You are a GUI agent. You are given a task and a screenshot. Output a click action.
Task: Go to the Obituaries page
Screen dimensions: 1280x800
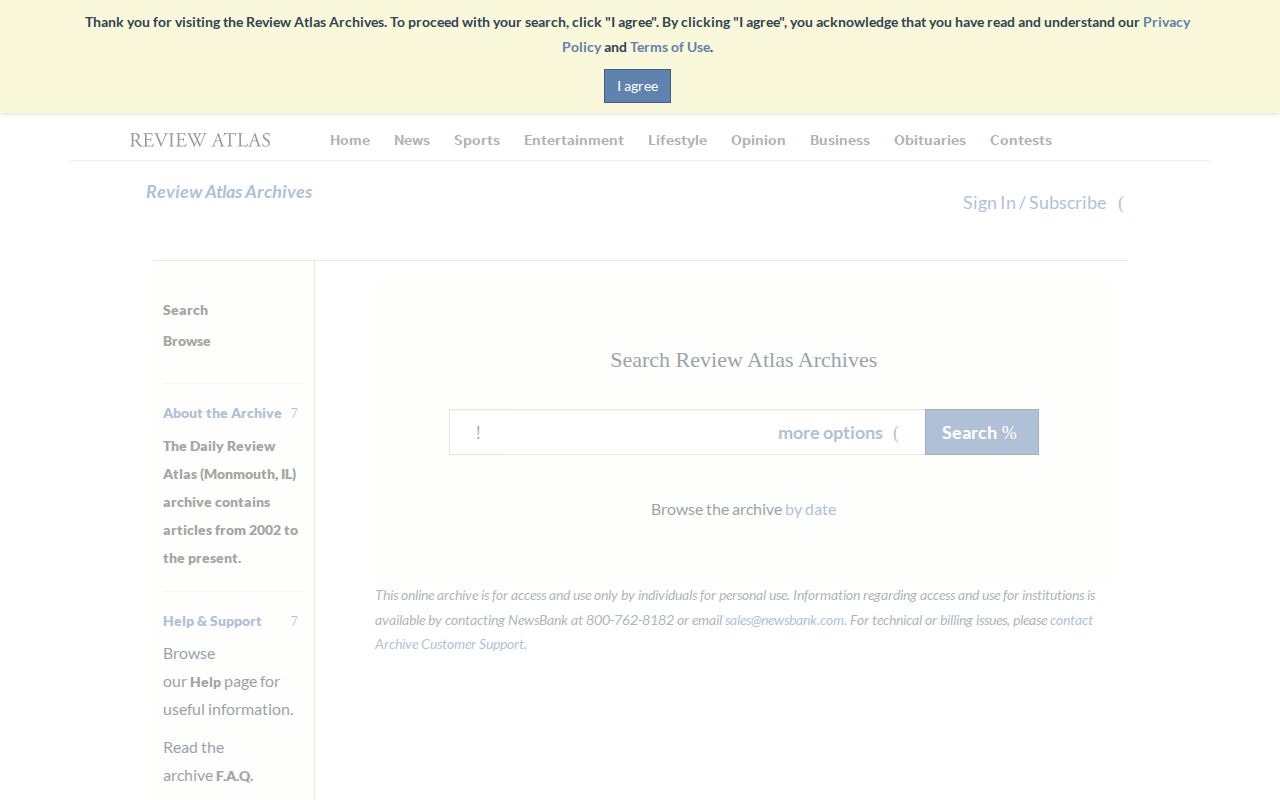coord(930,140)
